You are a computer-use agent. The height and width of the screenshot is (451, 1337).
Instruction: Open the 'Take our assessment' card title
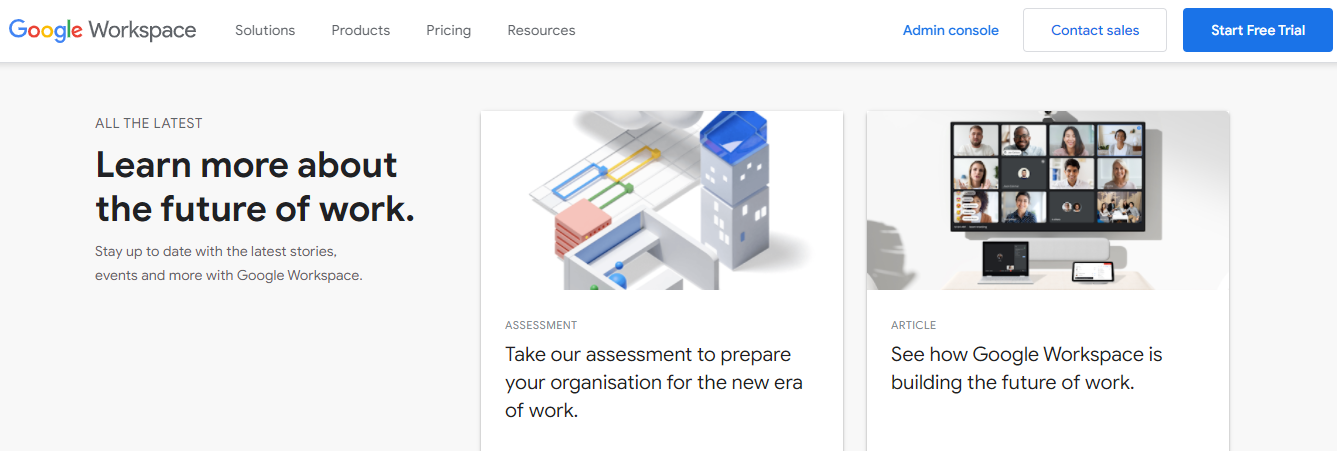tap(654, 382)
